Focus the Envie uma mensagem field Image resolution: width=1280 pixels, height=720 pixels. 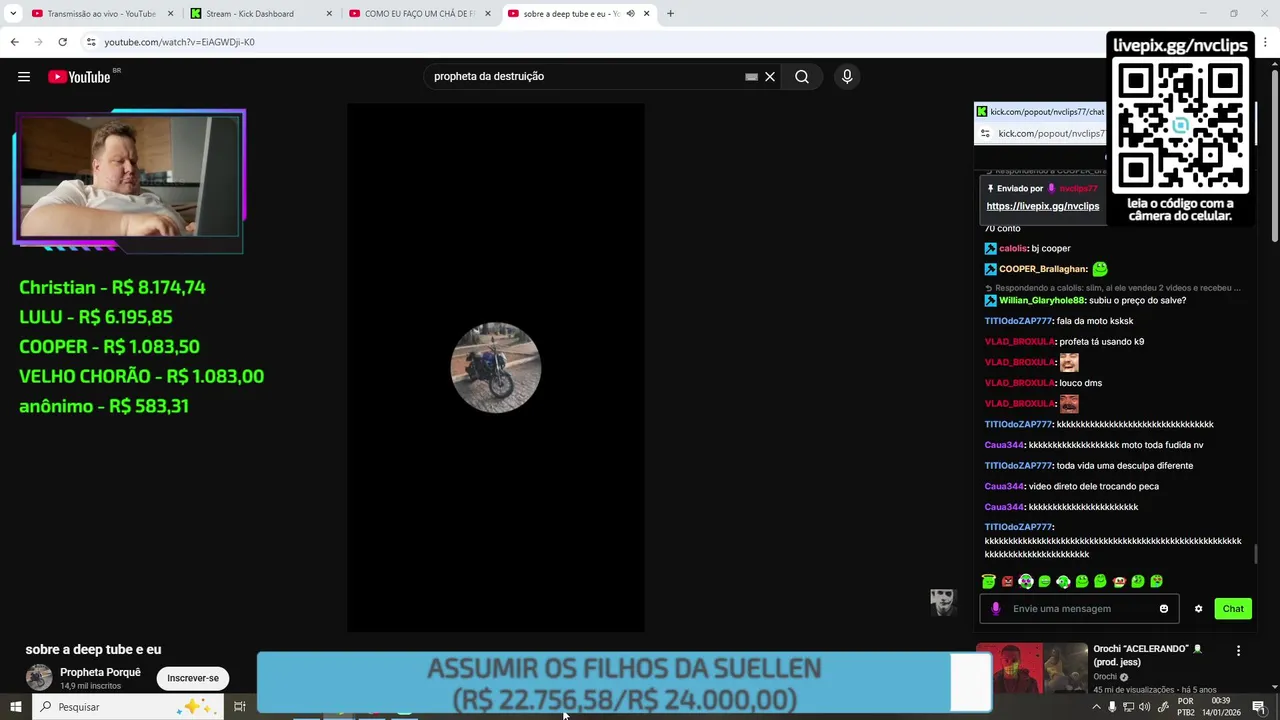[1079, 608]
